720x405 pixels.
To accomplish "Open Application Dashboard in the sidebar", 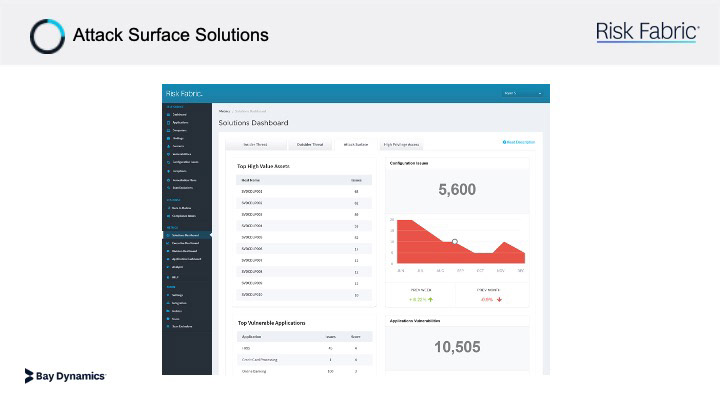I will click(x=186, y=259).
